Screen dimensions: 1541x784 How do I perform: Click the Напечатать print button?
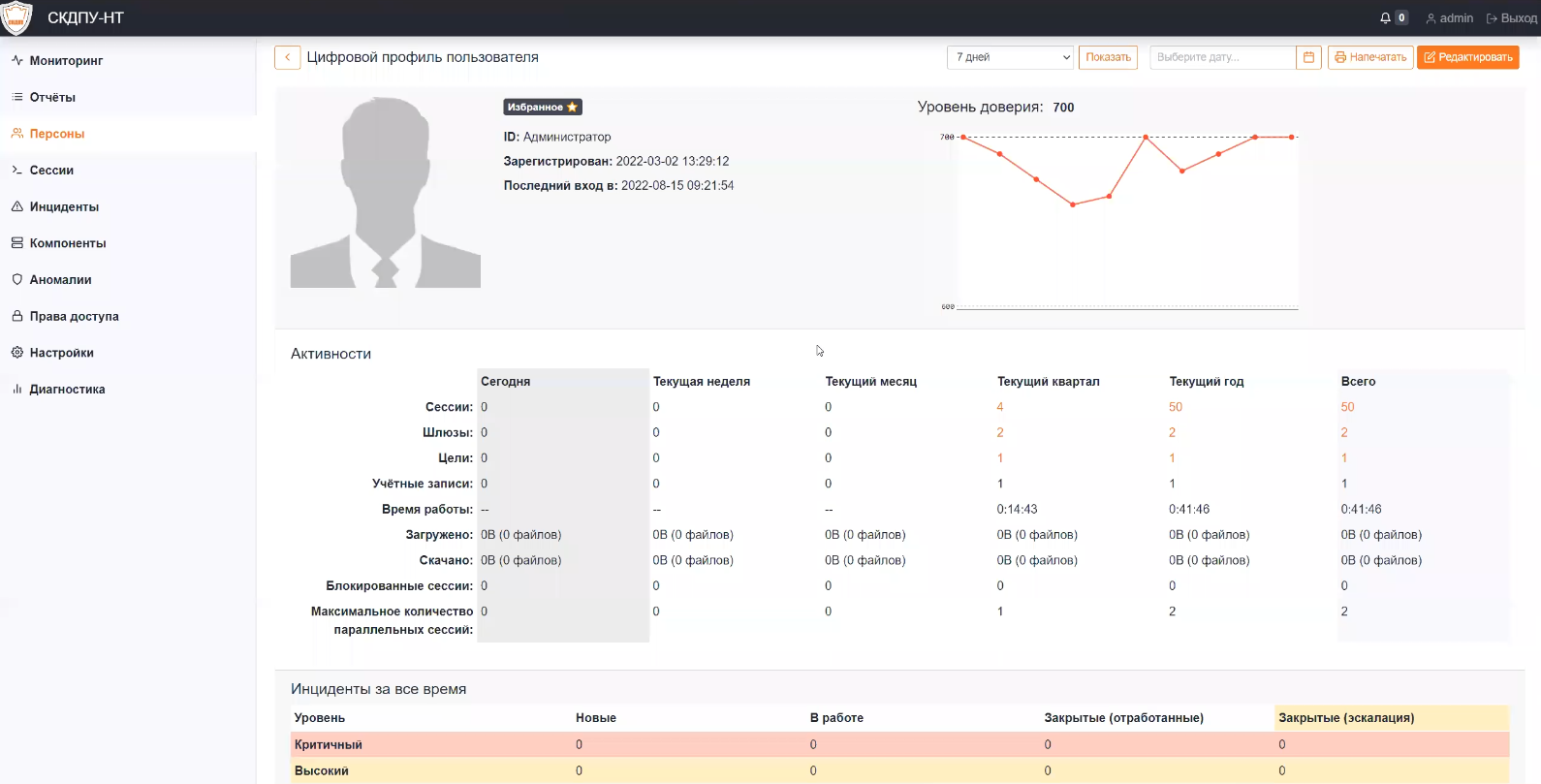tap(1370, 57)
